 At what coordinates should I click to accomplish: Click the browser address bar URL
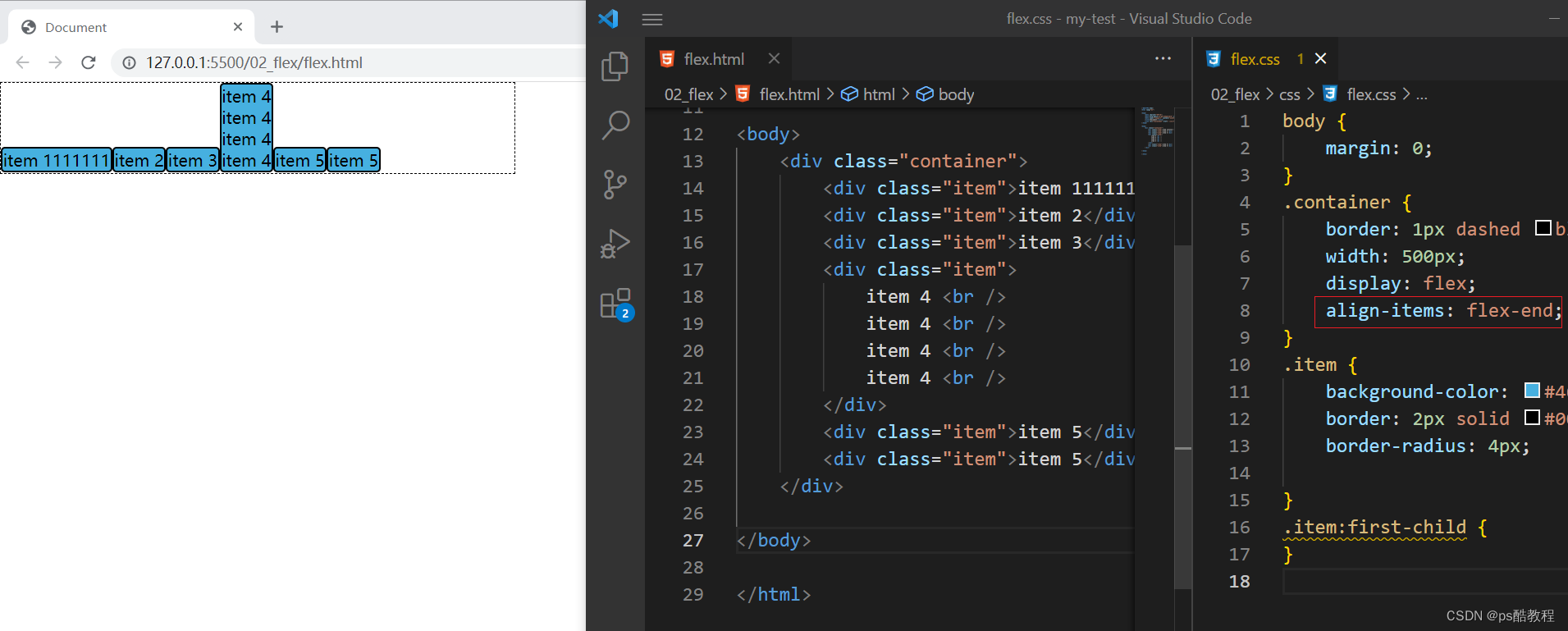[254, 62]
